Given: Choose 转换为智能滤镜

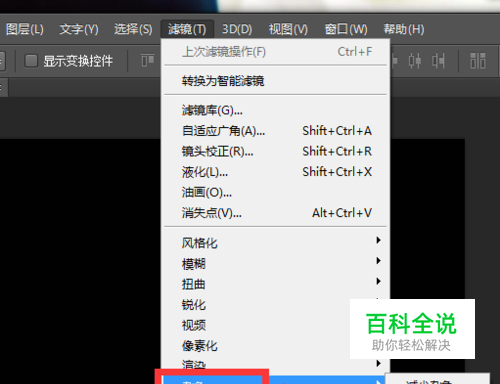Looking at the screenshot, I should (x=275, y=81).
